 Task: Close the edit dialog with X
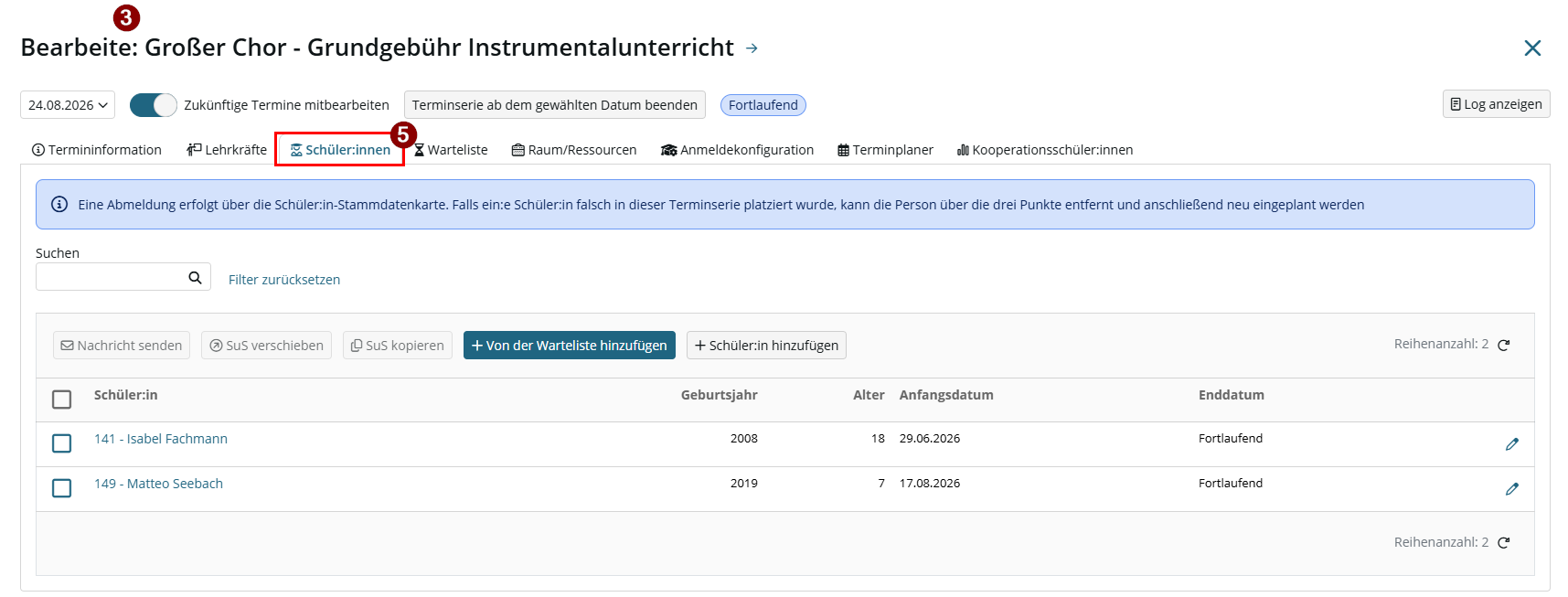coord(1532,48)
